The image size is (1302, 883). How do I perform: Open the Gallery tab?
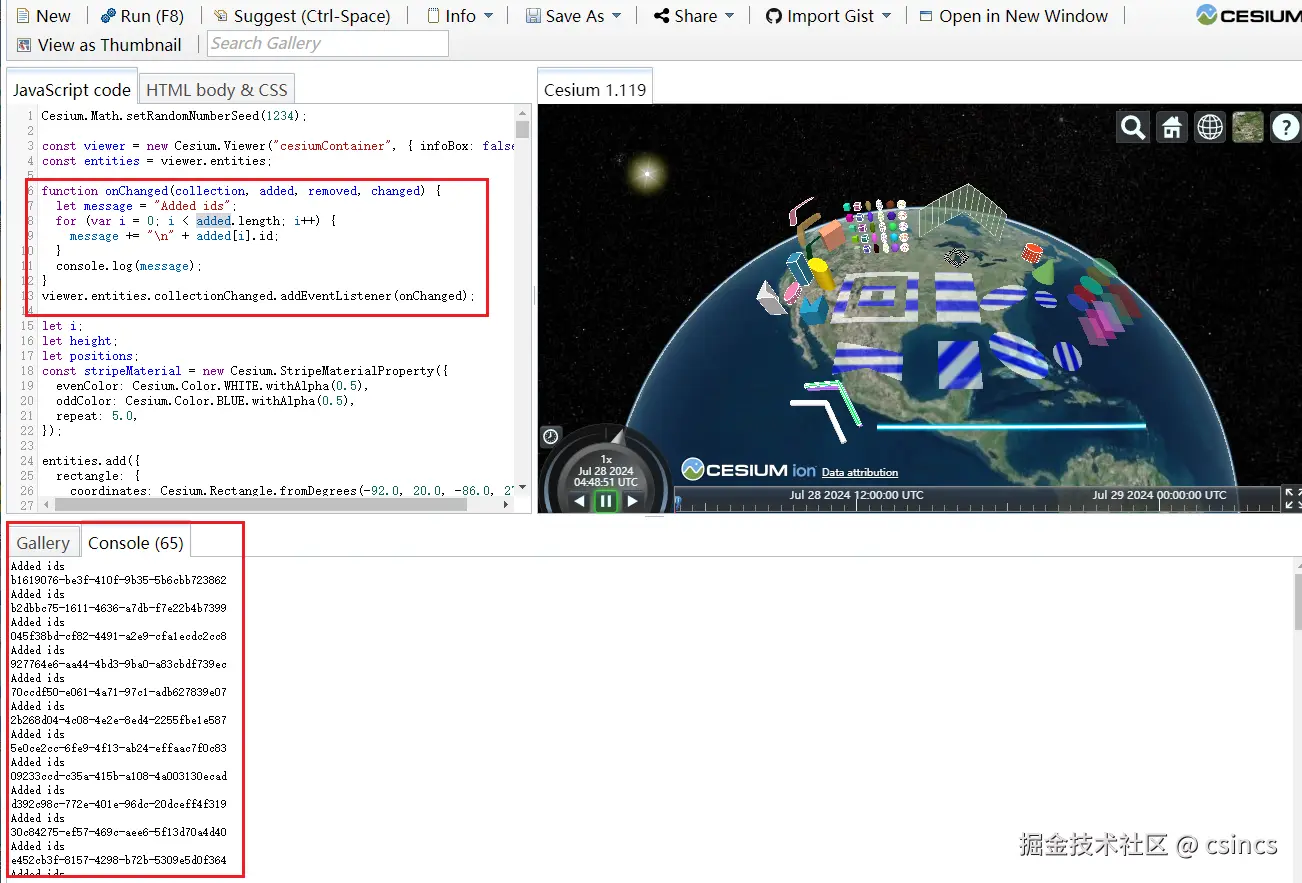point(43,542)
